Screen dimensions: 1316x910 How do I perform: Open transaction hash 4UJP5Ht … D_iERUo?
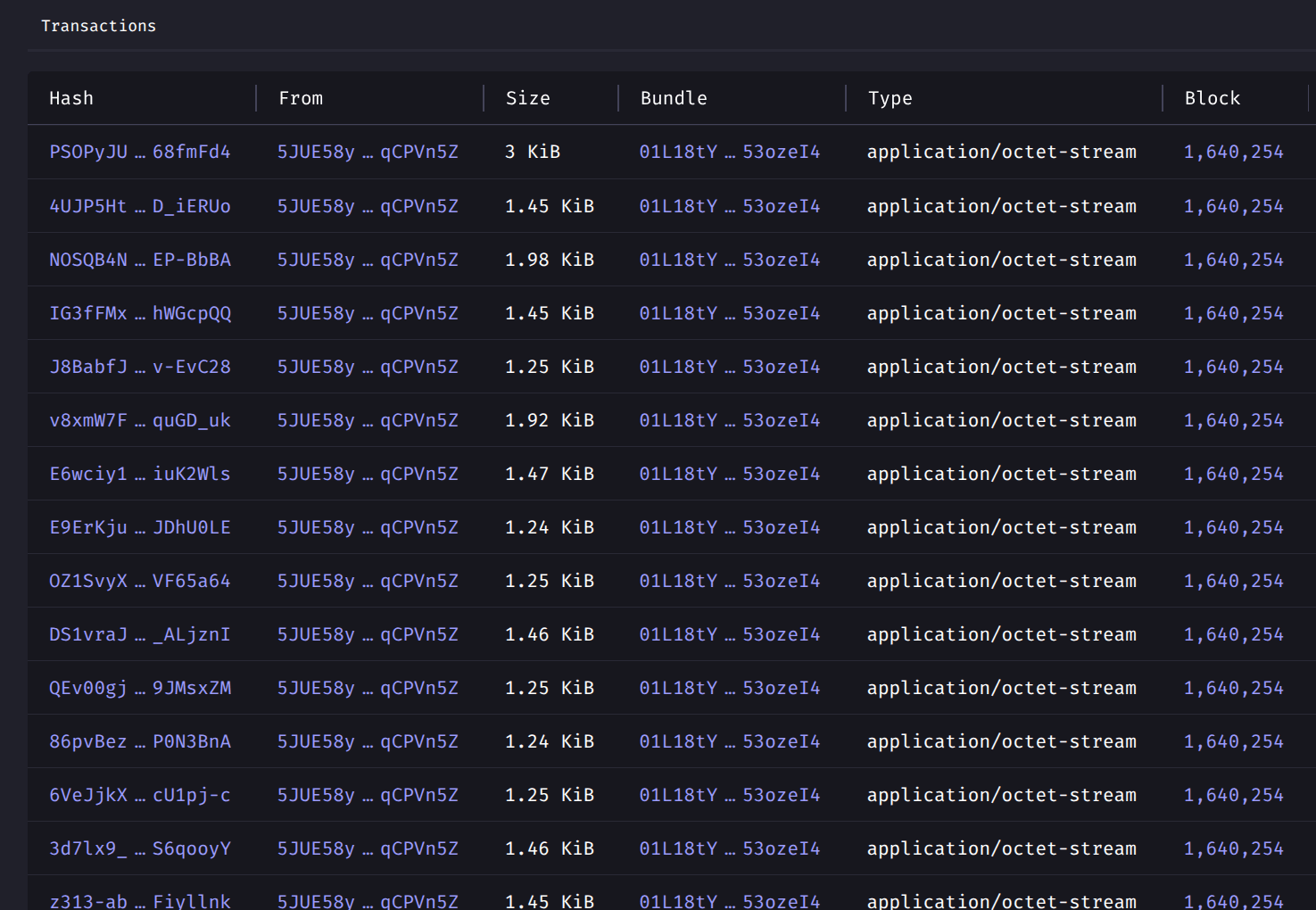tap(140, 206)
